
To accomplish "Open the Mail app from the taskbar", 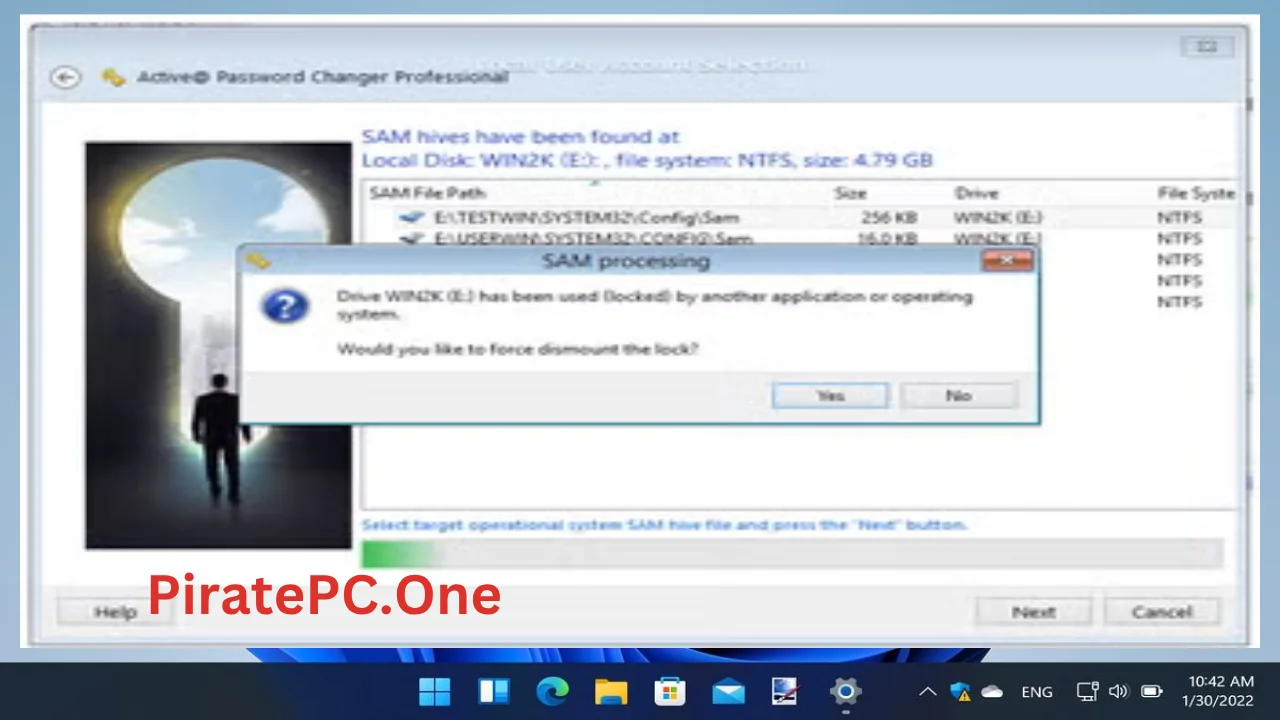I will 728,691.
